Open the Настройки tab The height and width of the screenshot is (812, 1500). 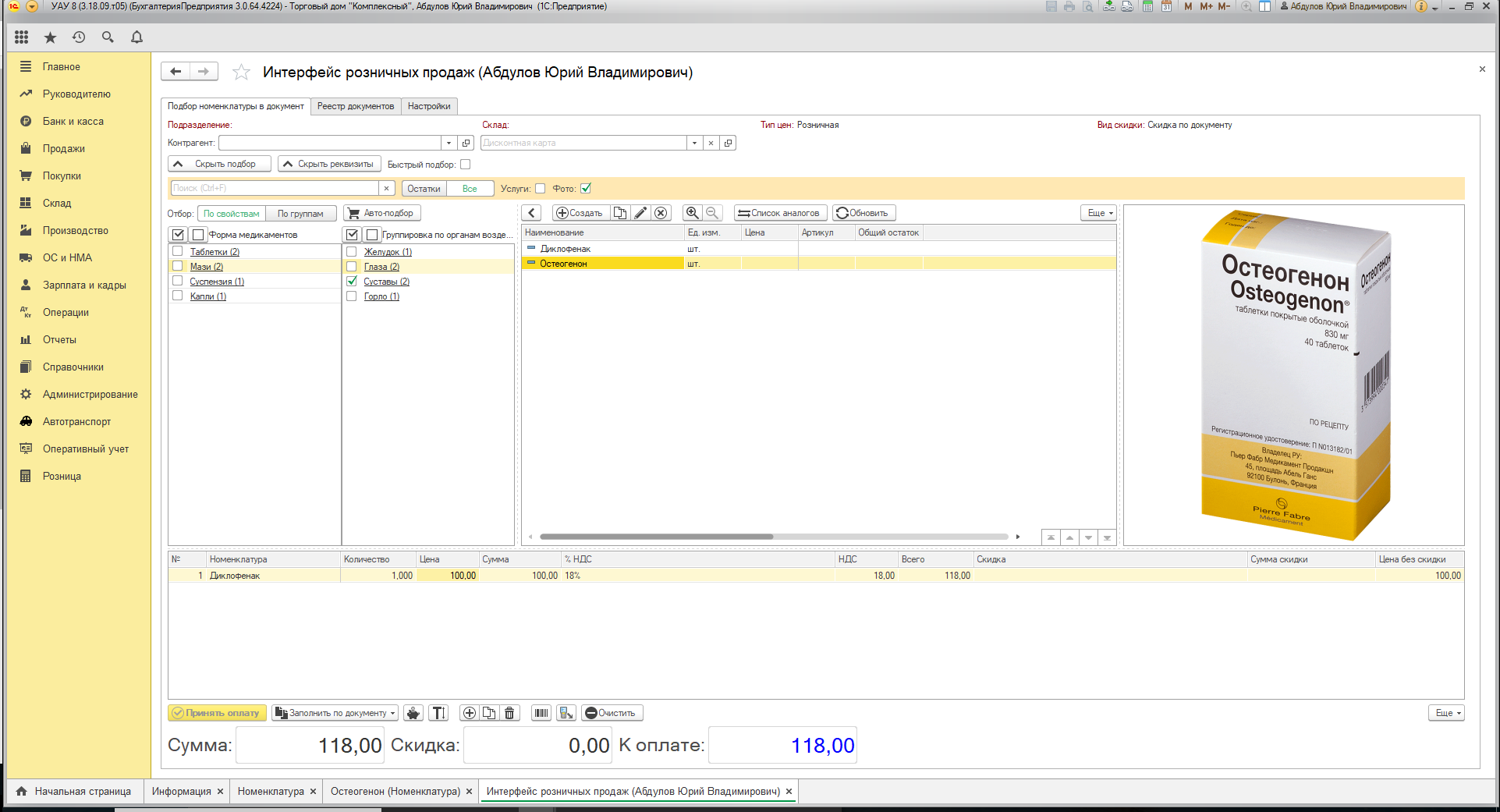point(429,106)
